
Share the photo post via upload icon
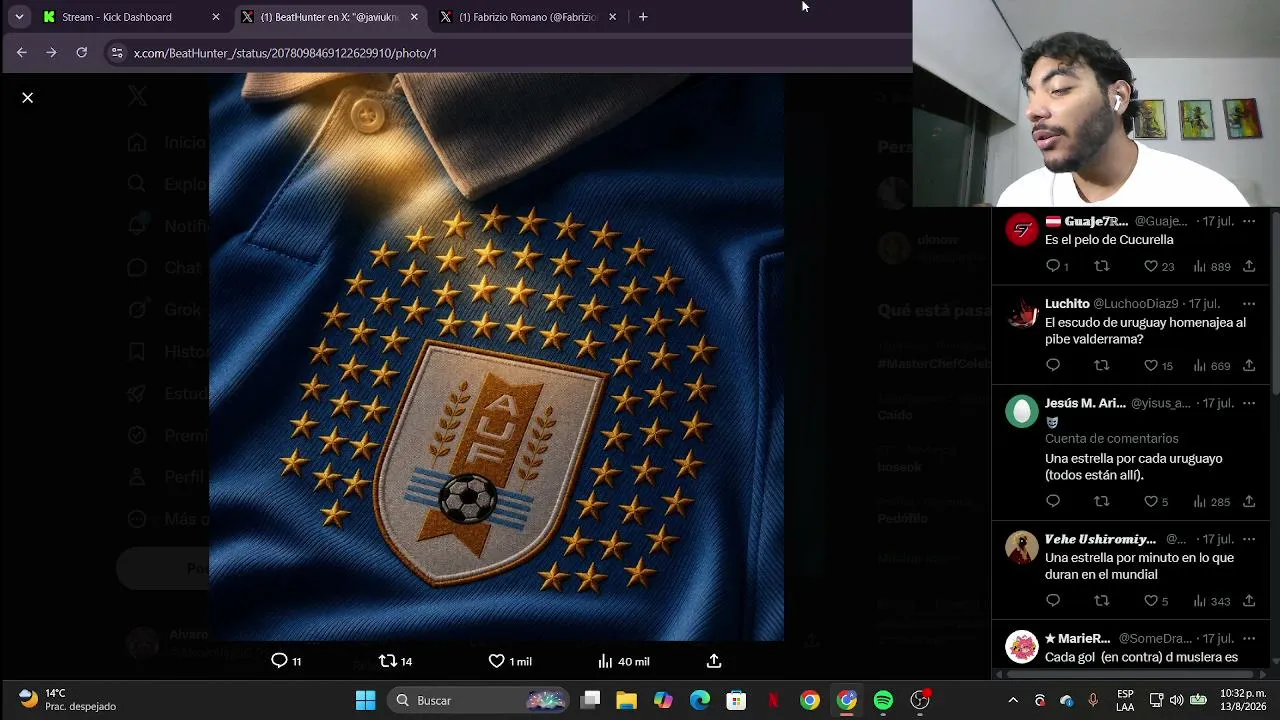coord(714,661)
